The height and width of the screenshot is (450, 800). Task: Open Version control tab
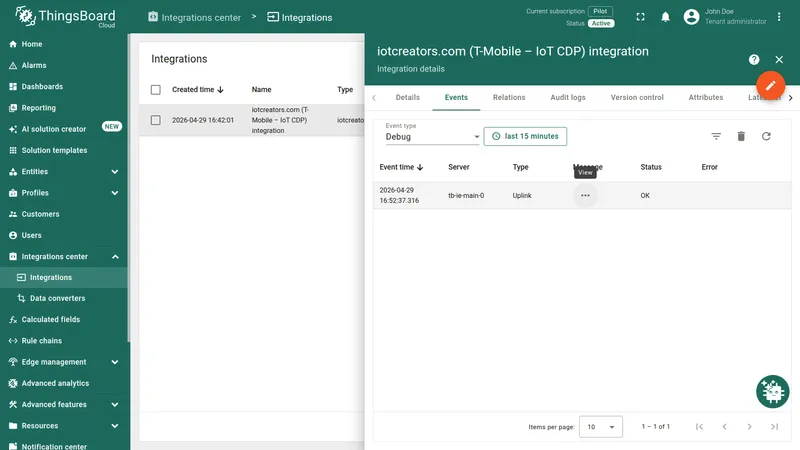click(637, 97)
